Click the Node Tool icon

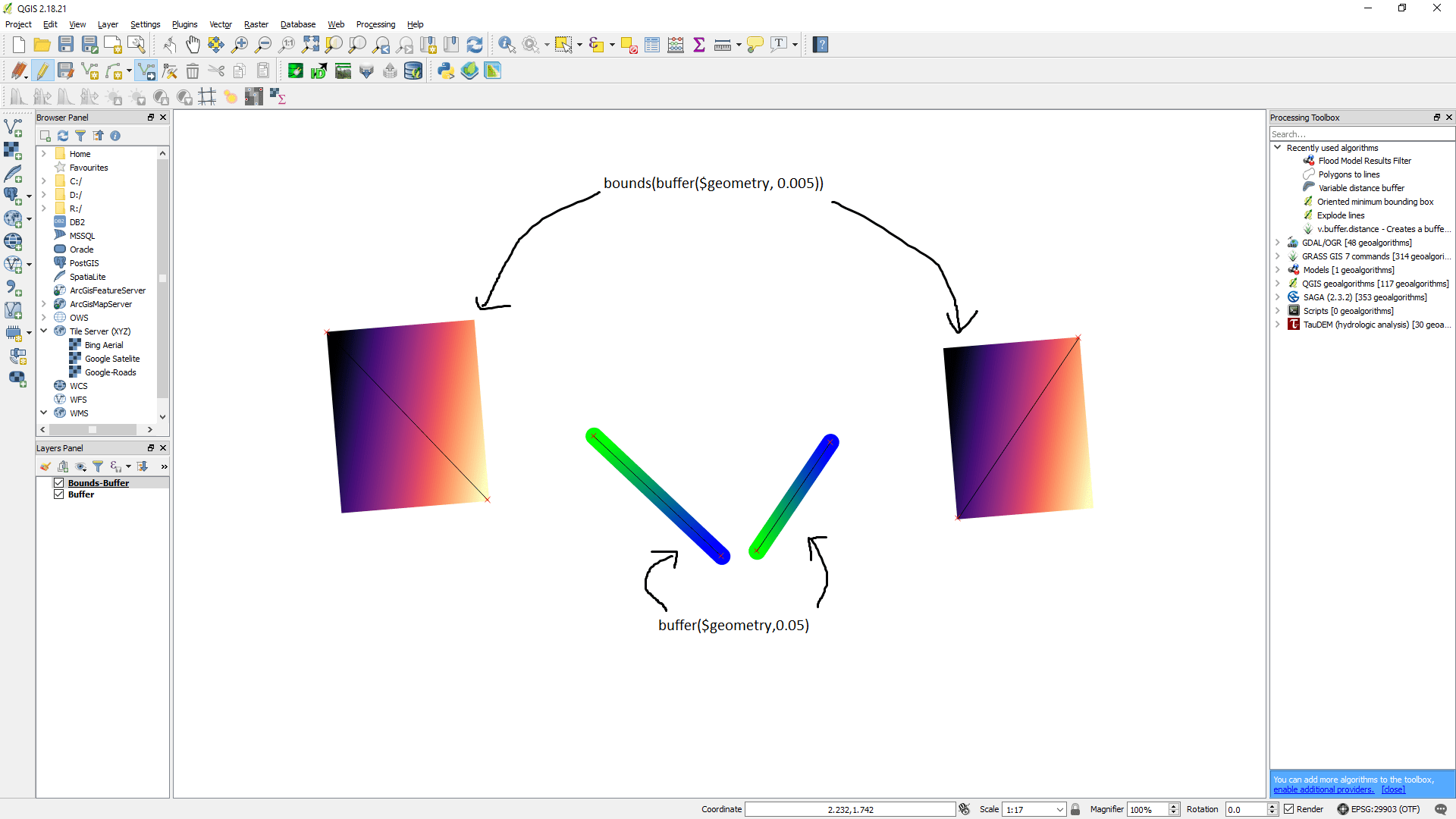(170, 71)
